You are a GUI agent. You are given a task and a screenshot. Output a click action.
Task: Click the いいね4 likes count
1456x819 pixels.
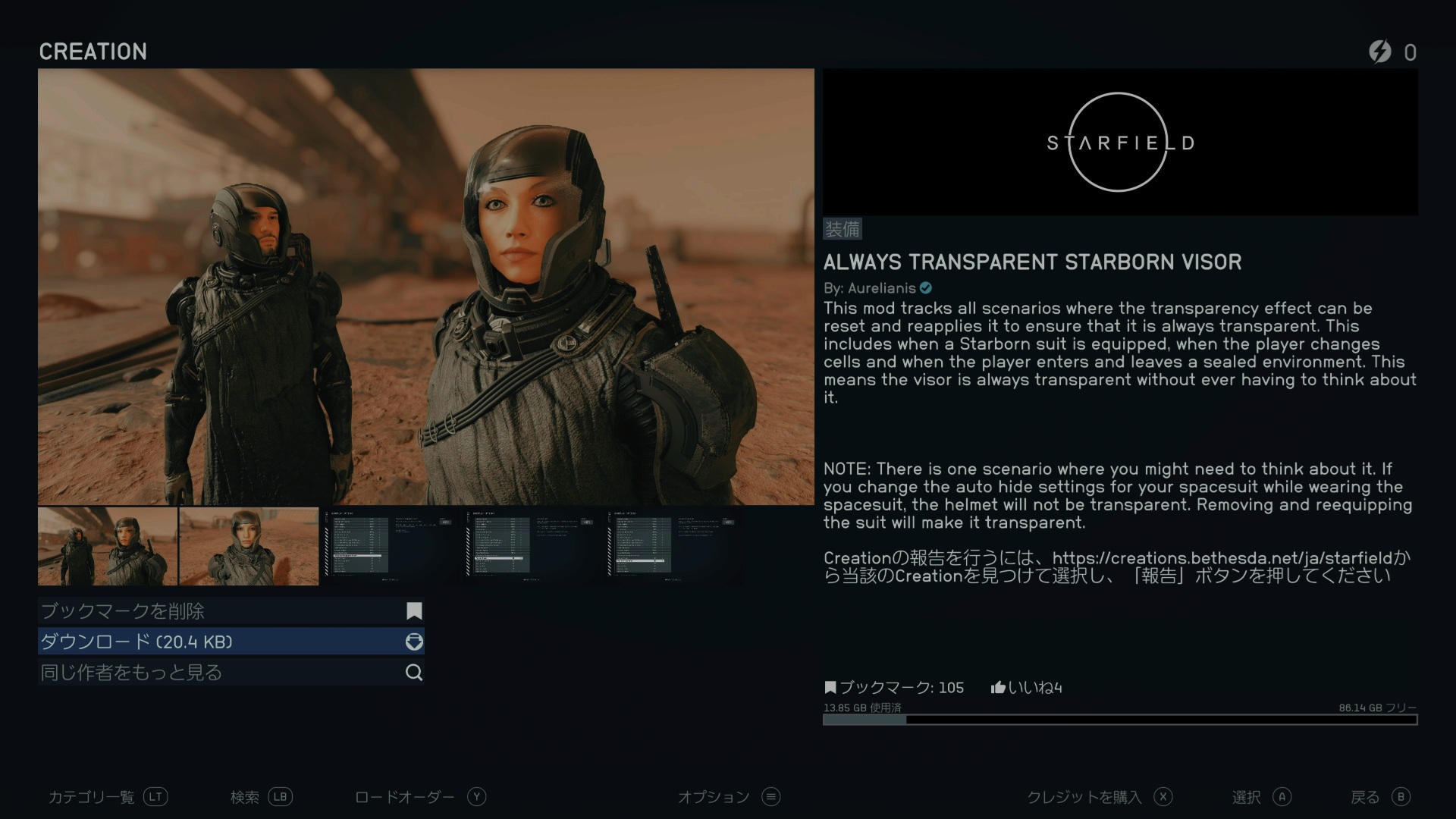(x=1035, y=688)
